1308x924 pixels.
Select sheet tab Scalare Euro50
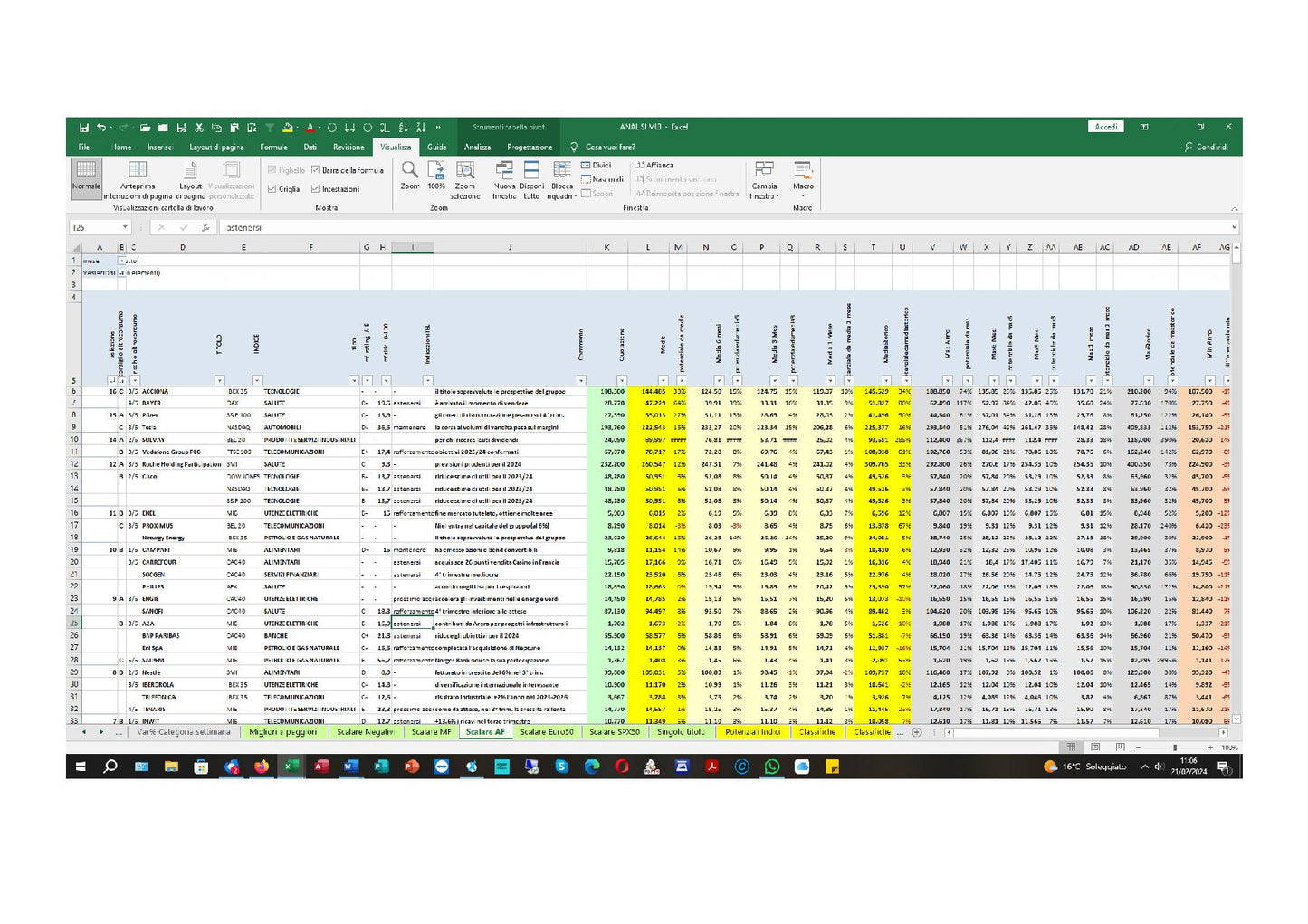pos(547,731)
